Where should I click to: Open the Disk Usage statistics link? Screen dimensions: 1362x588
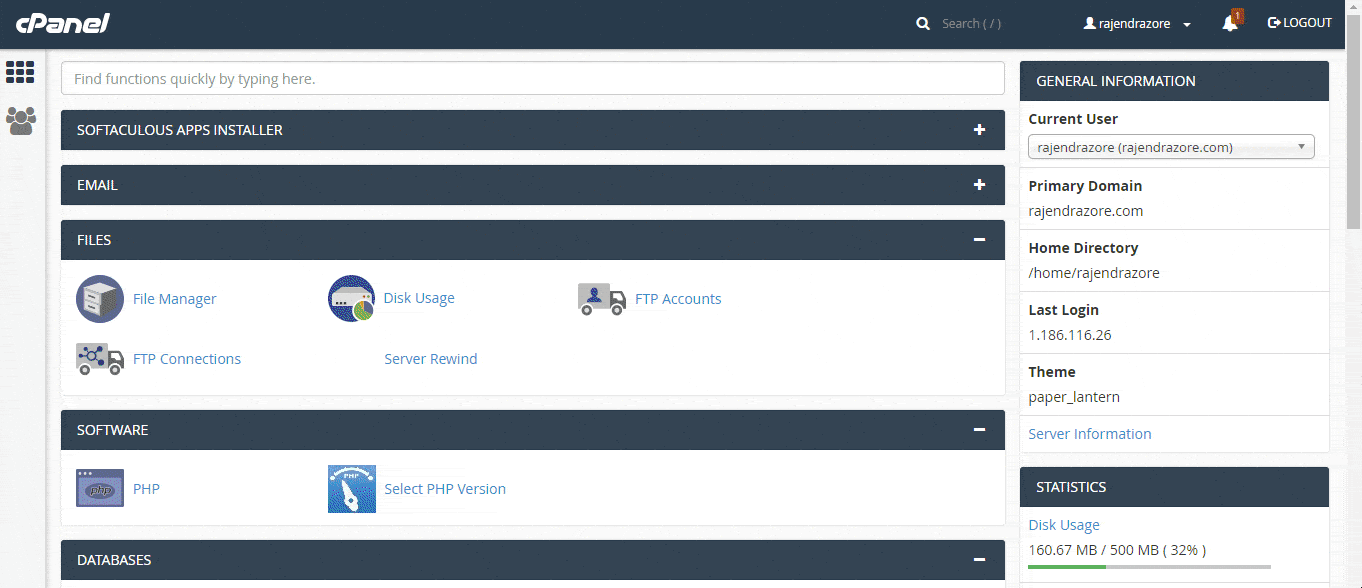coord(1063,524)
